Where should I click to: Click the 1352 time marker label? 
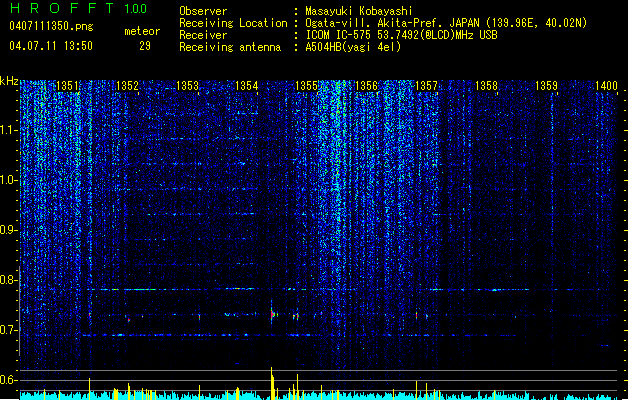(127, 86)
